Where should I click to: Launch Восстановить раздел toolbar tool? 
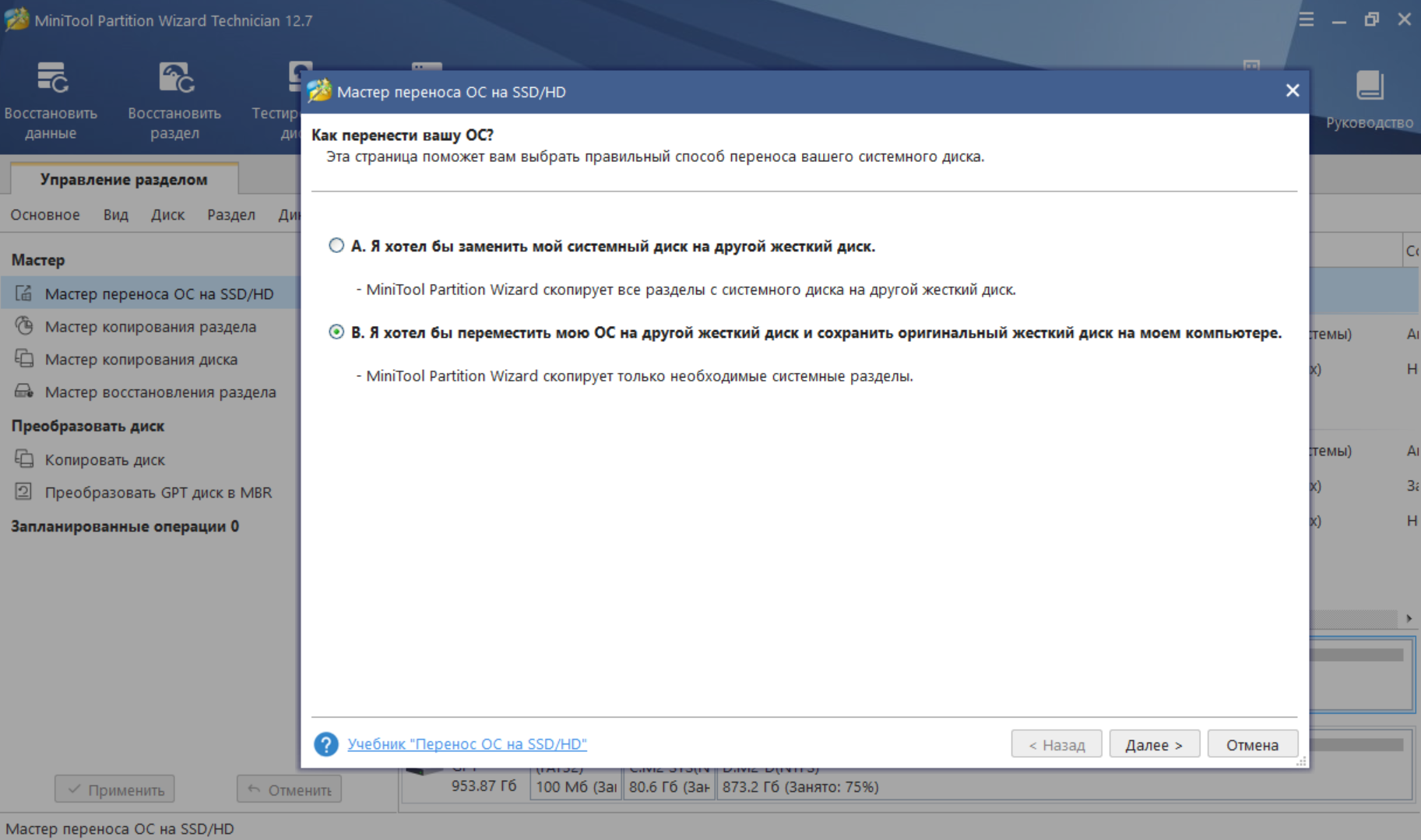174,101
